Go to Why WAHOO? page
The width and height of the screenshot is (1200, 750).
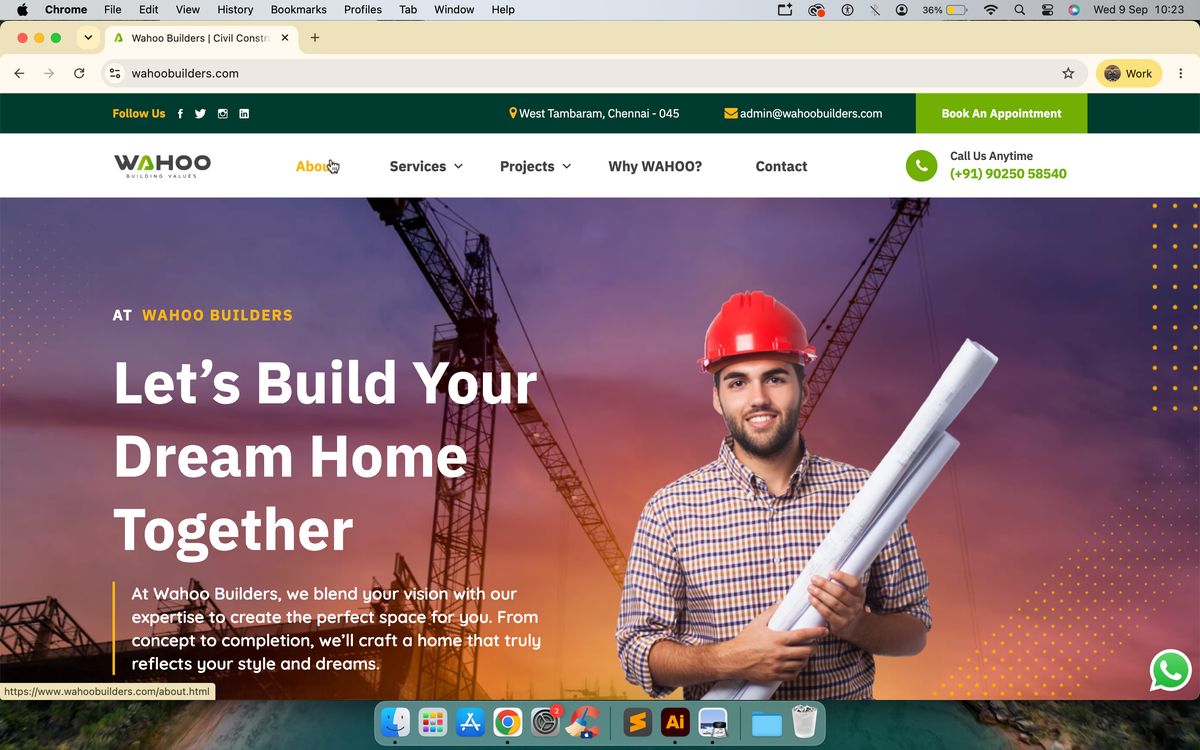655,166
